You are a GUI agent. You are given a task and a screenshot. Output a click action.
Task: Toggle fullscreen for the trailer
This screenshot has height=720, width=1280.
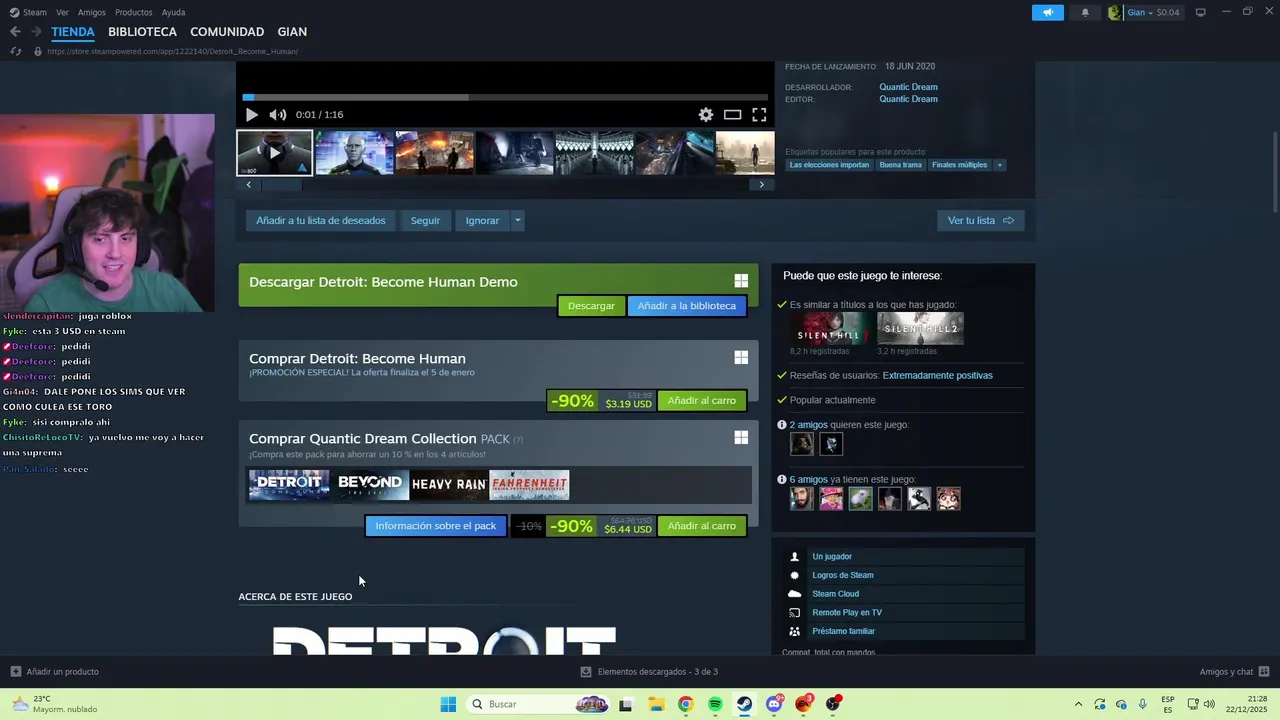pyautogui.click(x=759, y=114)
